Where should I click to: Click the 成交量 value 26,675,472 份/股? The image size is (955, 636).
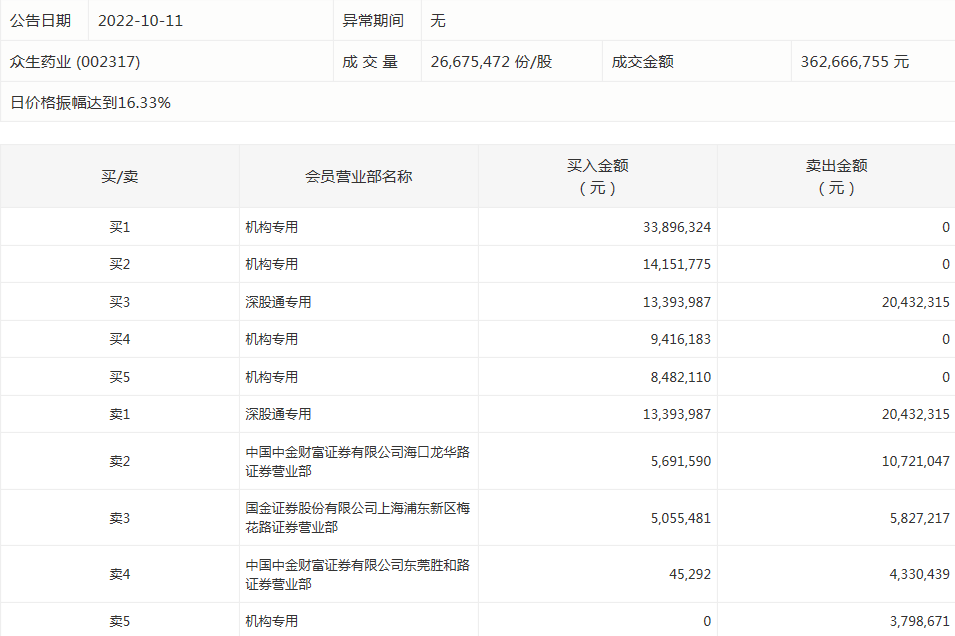tap(491, 61)
